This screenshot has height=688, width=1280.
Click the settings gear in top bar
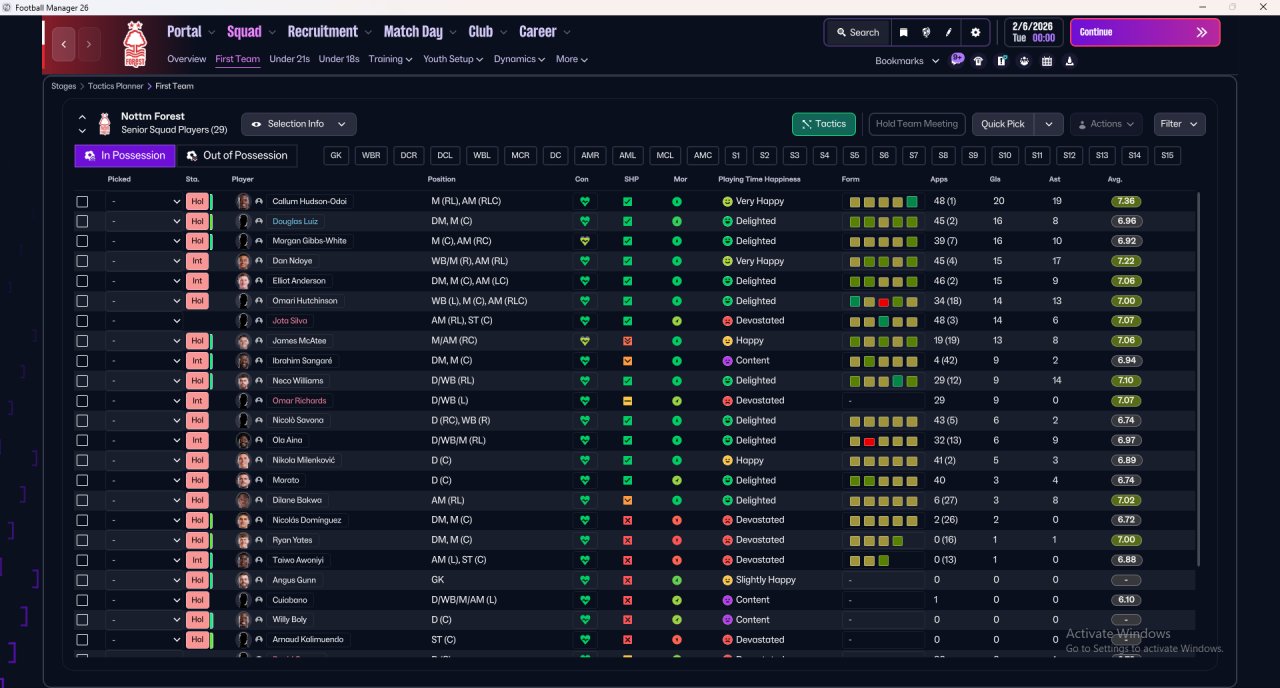coord(976,32)
